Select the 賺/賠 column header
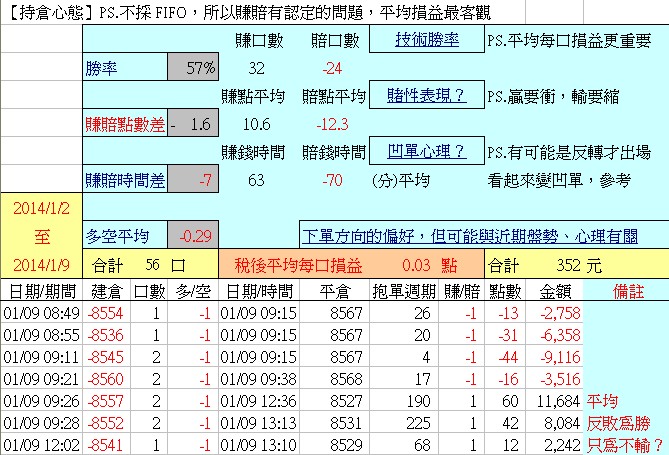Image resolution: width=669 pixels, height=455 pixels. pyautogui.click(x=462, y=292)
